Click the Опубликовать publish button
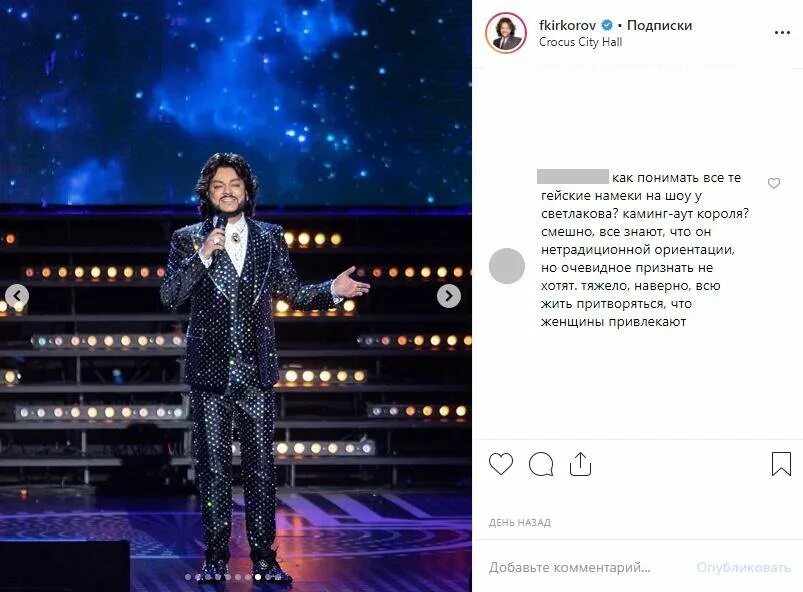 (743, 567)
